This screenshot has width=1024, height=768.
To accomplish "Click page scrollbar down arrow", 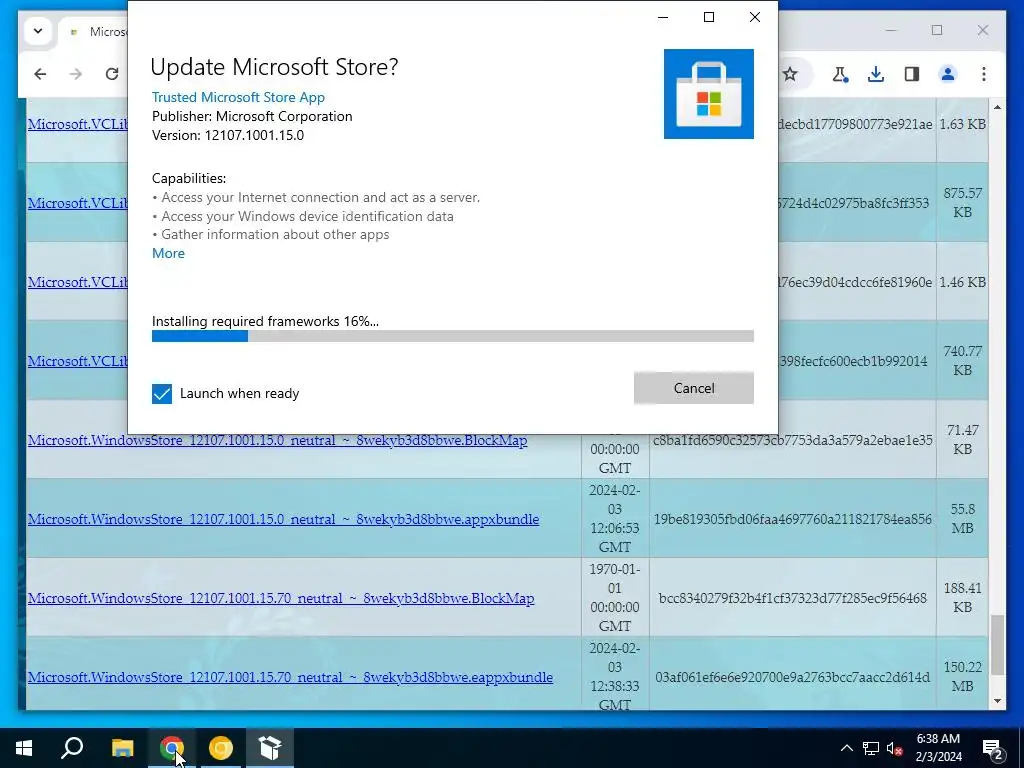I will click(x=997, y=701).
